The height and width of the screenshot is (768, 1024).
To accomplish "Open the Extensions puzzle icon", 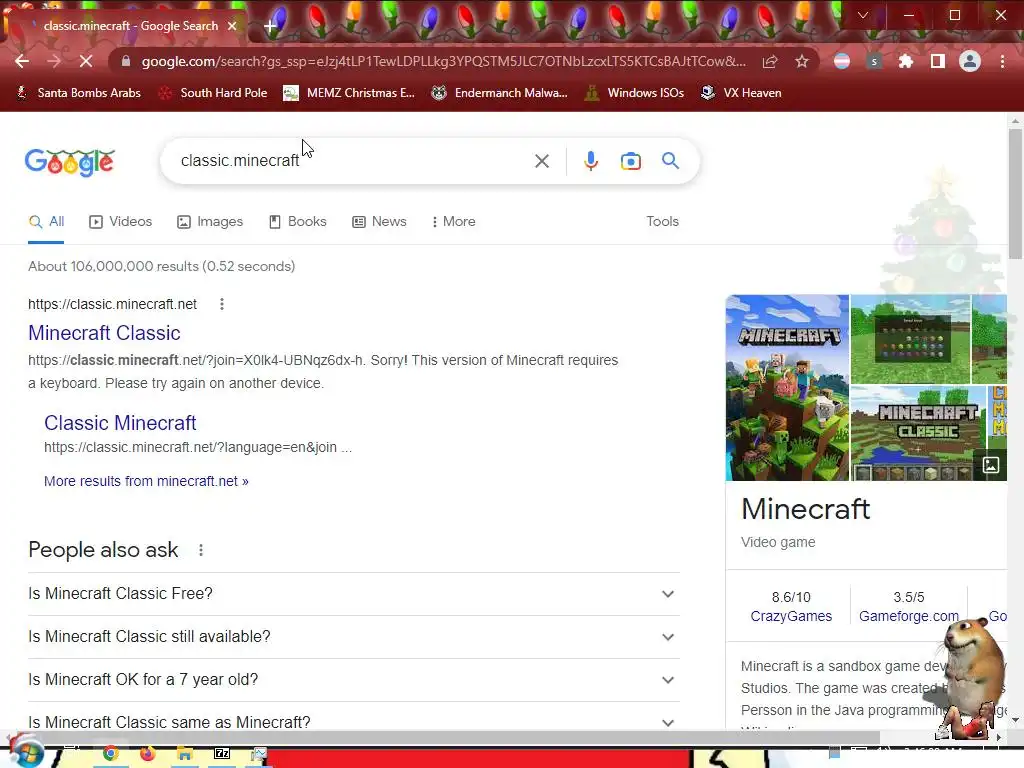I will (906, 61).
